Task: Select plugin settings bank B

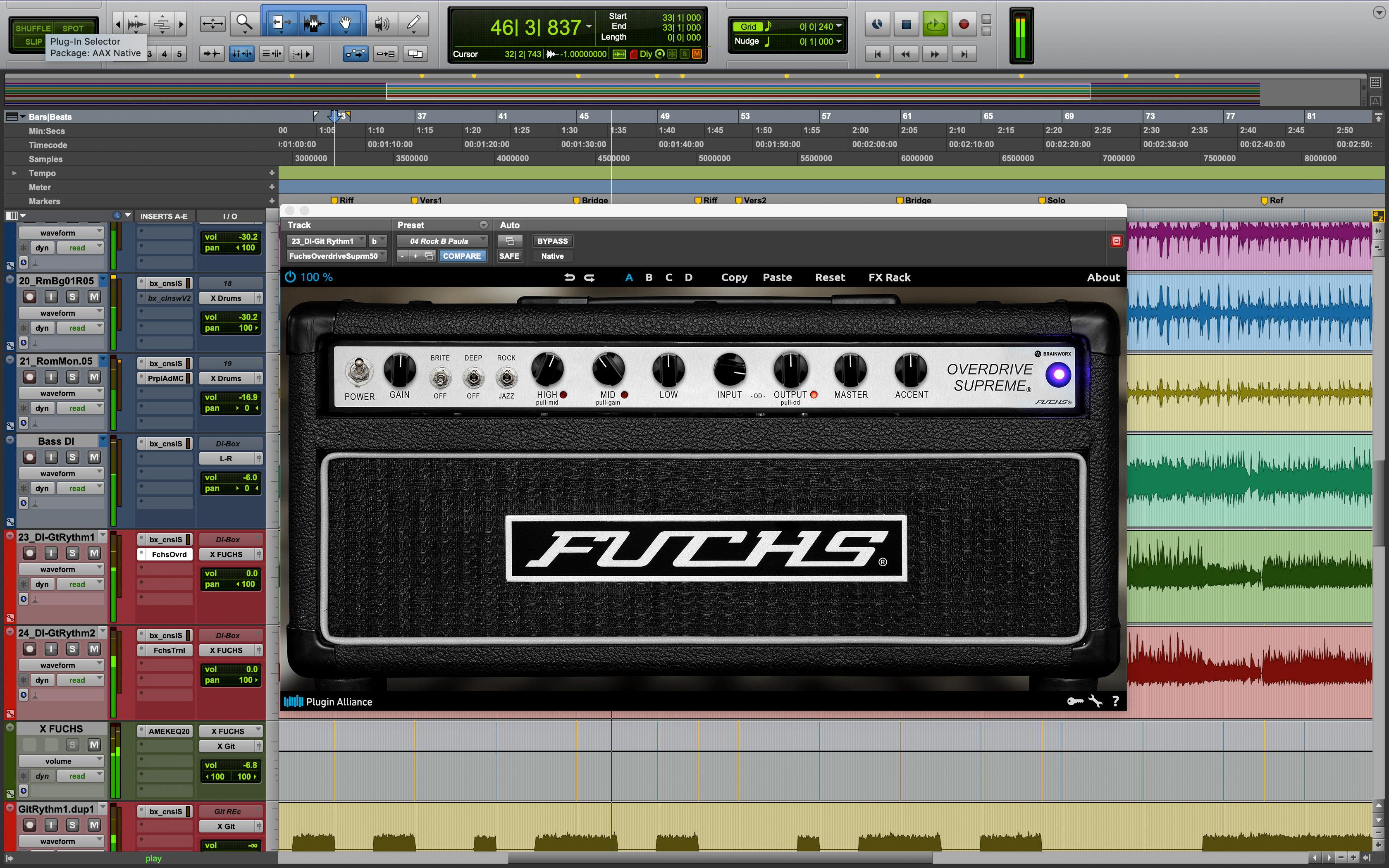Action: tap(649, 277)
